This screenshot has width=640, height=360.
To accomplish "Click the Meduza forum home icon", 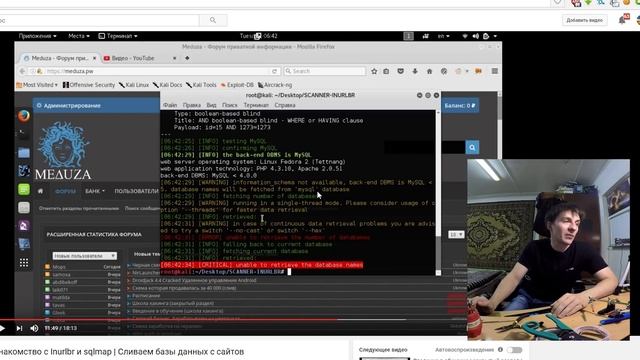I will (40, 191).
